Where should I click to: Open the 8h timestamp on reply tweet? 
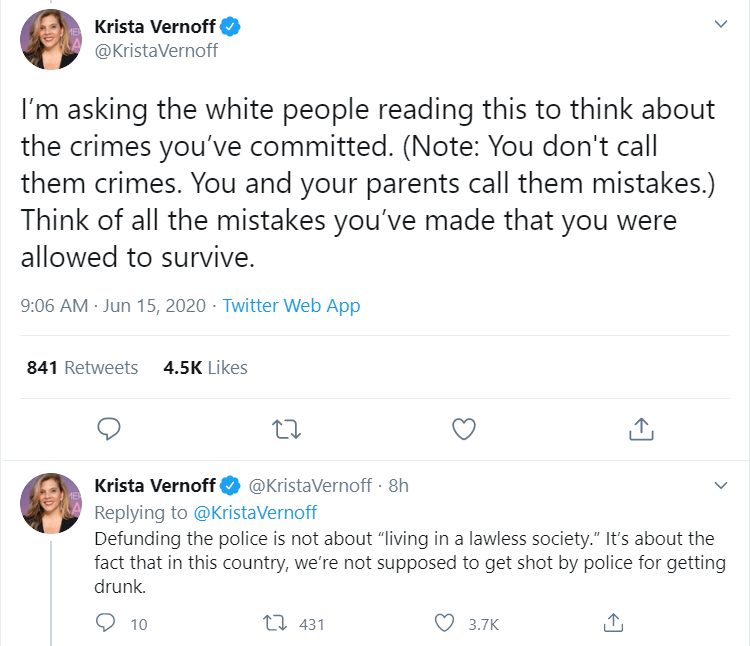[398, 486]
